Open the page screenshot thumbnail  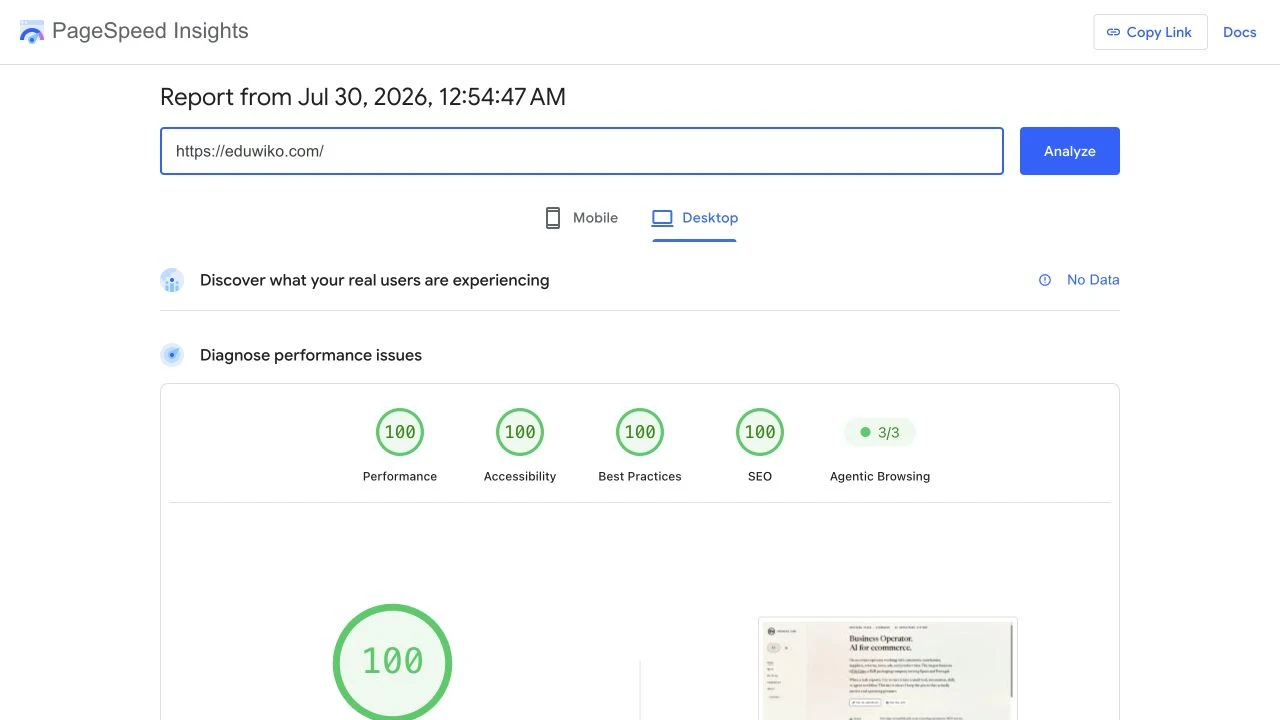coord(888,668)
